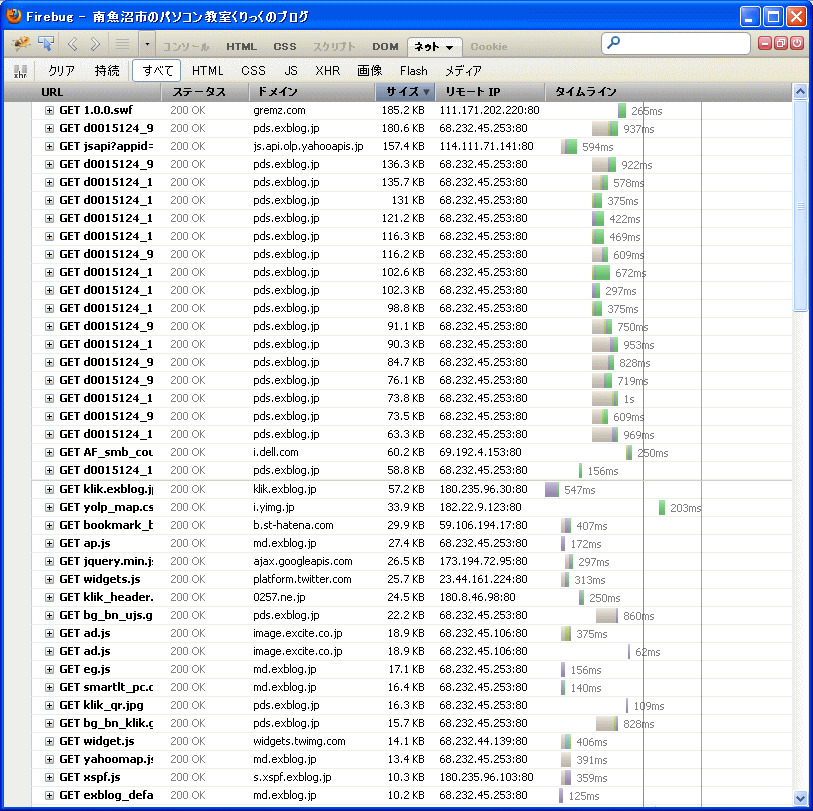
Task: Open the small dropdown arrow beside lines icon
Action: pyautogui.click(x=147, y=45)
